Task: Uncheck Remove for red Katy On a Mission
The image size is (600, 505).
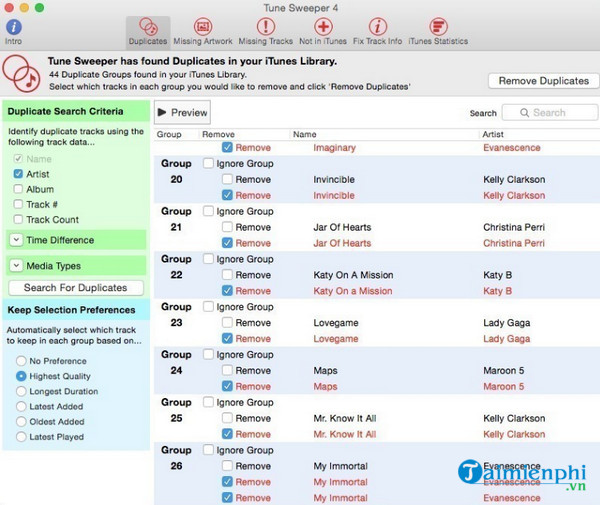Action: [227, 291]
